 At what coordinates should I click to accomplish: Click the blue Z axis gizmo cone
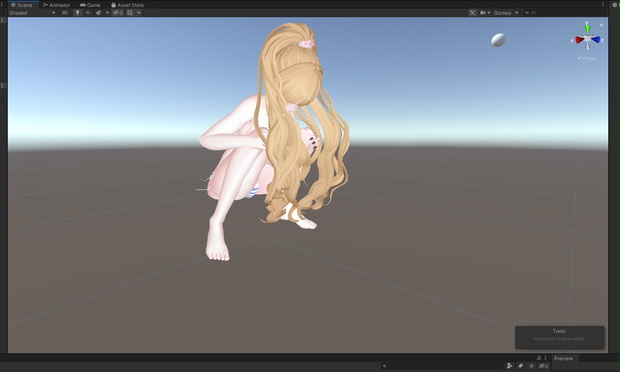tap(595, 40)
